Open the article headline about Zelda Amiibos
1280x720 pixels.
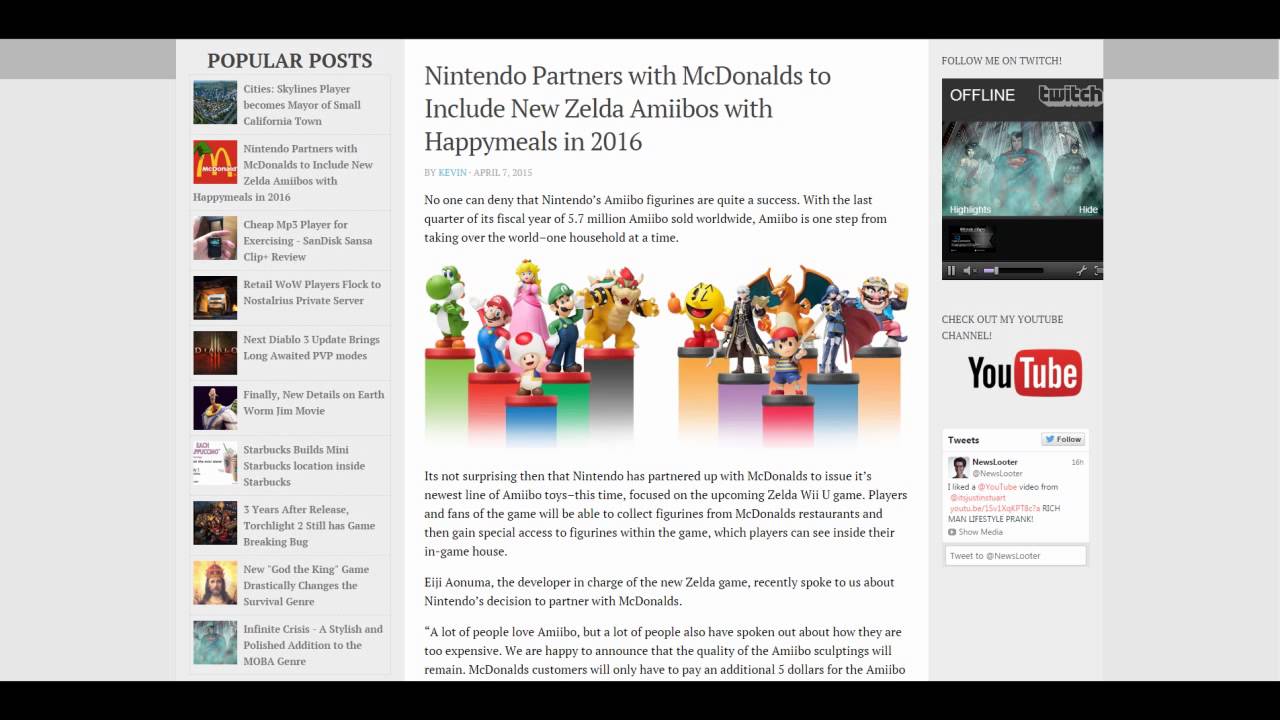(x=627, y=108)
